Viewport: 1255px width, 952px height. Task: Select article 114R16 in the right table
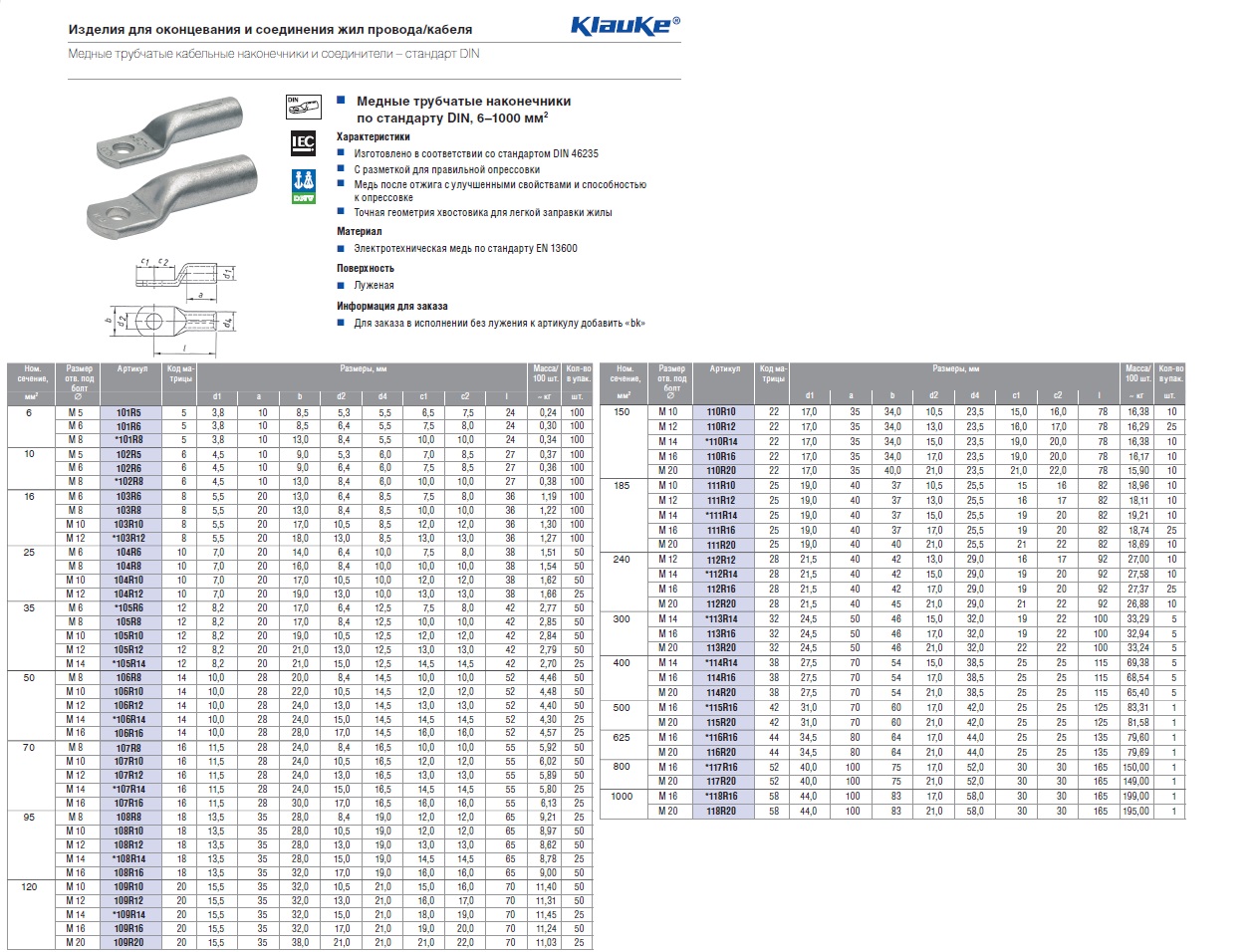[x=721, y=678]
